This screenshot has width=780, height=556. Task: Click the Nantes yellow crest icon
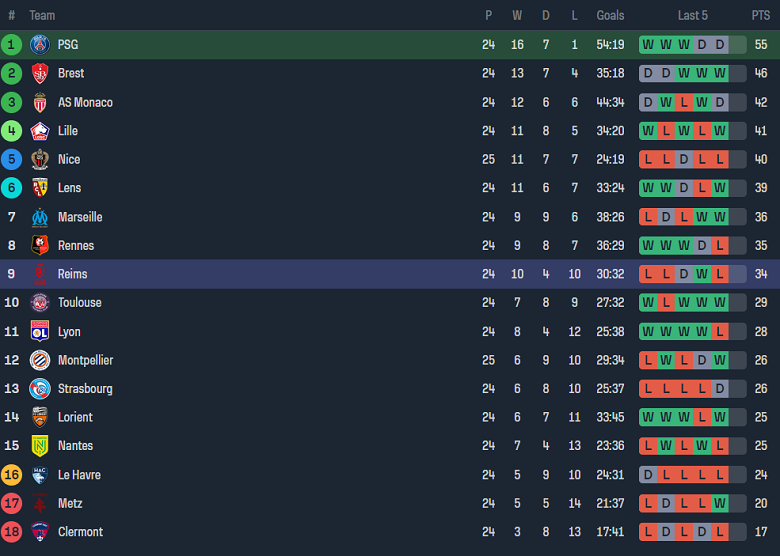[x=40, y=446]
